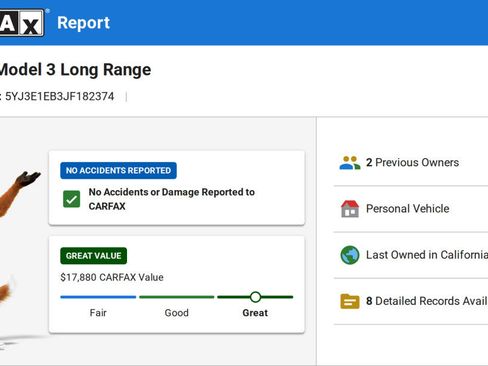The width and height of the screenshot is (488, 366).
Task: Open the Personal Vehicle row
Action: pos(411,209)
